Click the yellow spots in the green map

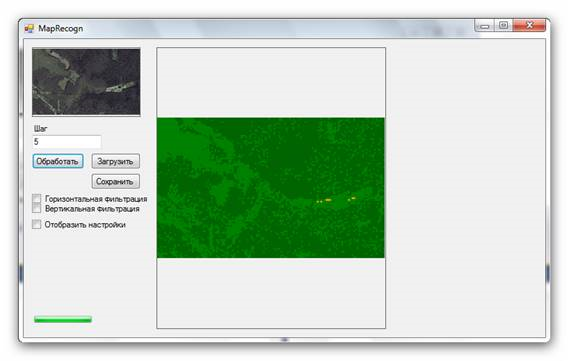pyautogui.click(x=336, y=200)
